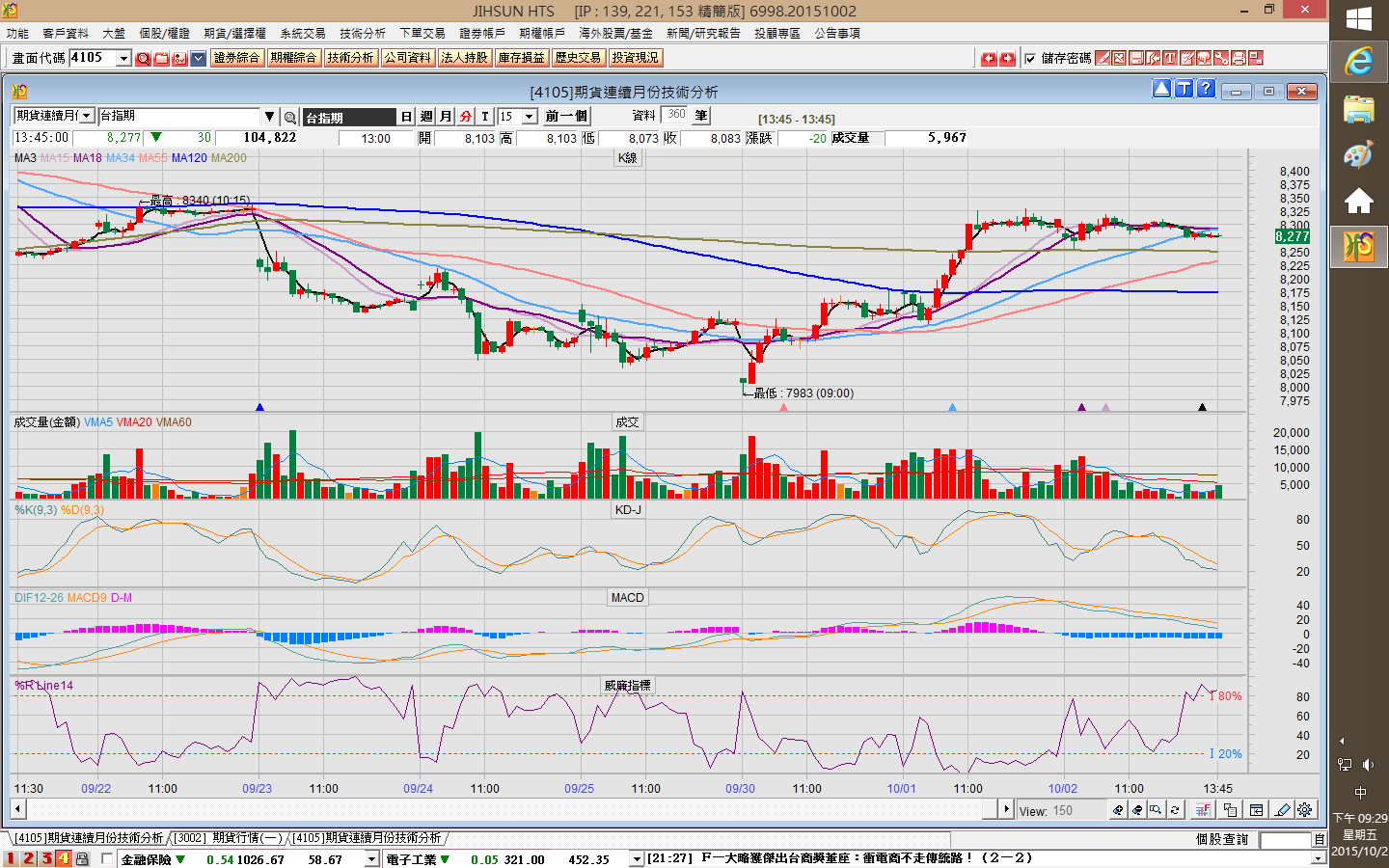Expand the news ticker dropdown arrow
Viewport: 1389px width, 868px height.
(1318, 859)
